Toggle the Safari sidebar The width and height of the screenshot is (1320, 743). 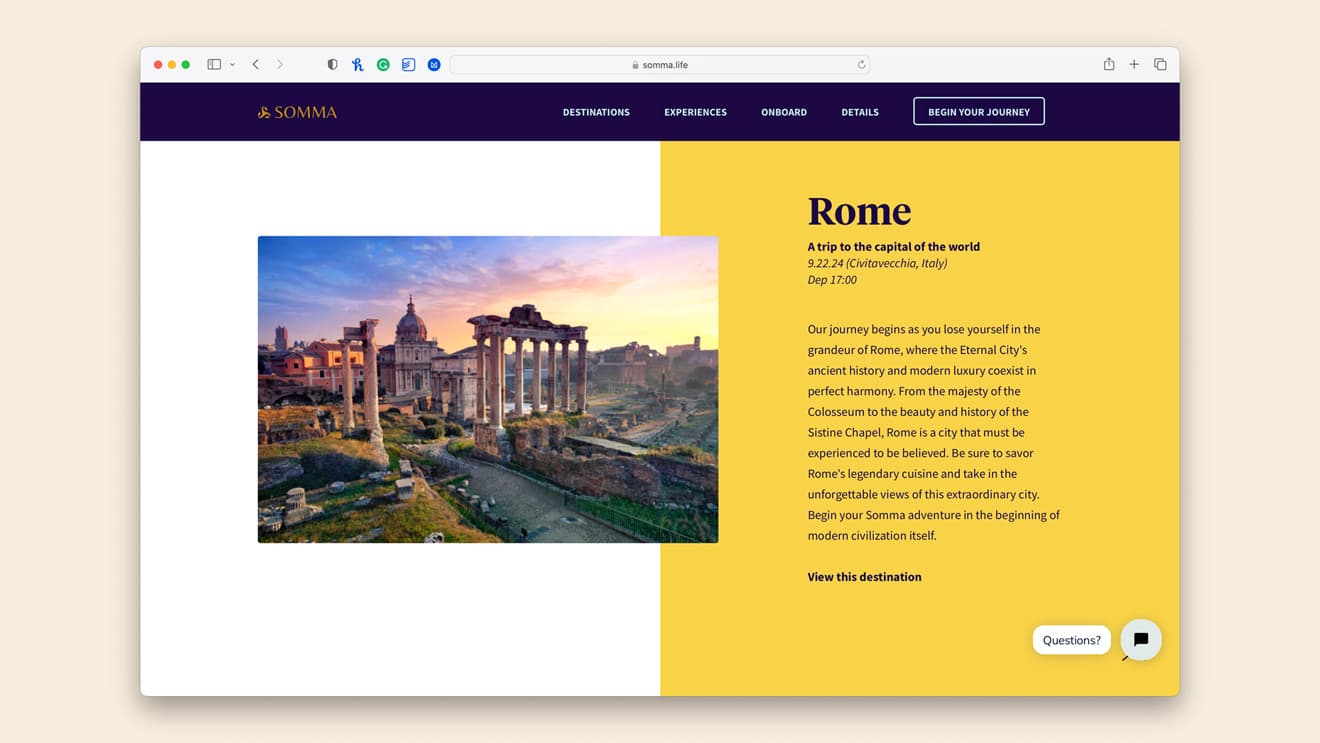(x=214, y=64)
